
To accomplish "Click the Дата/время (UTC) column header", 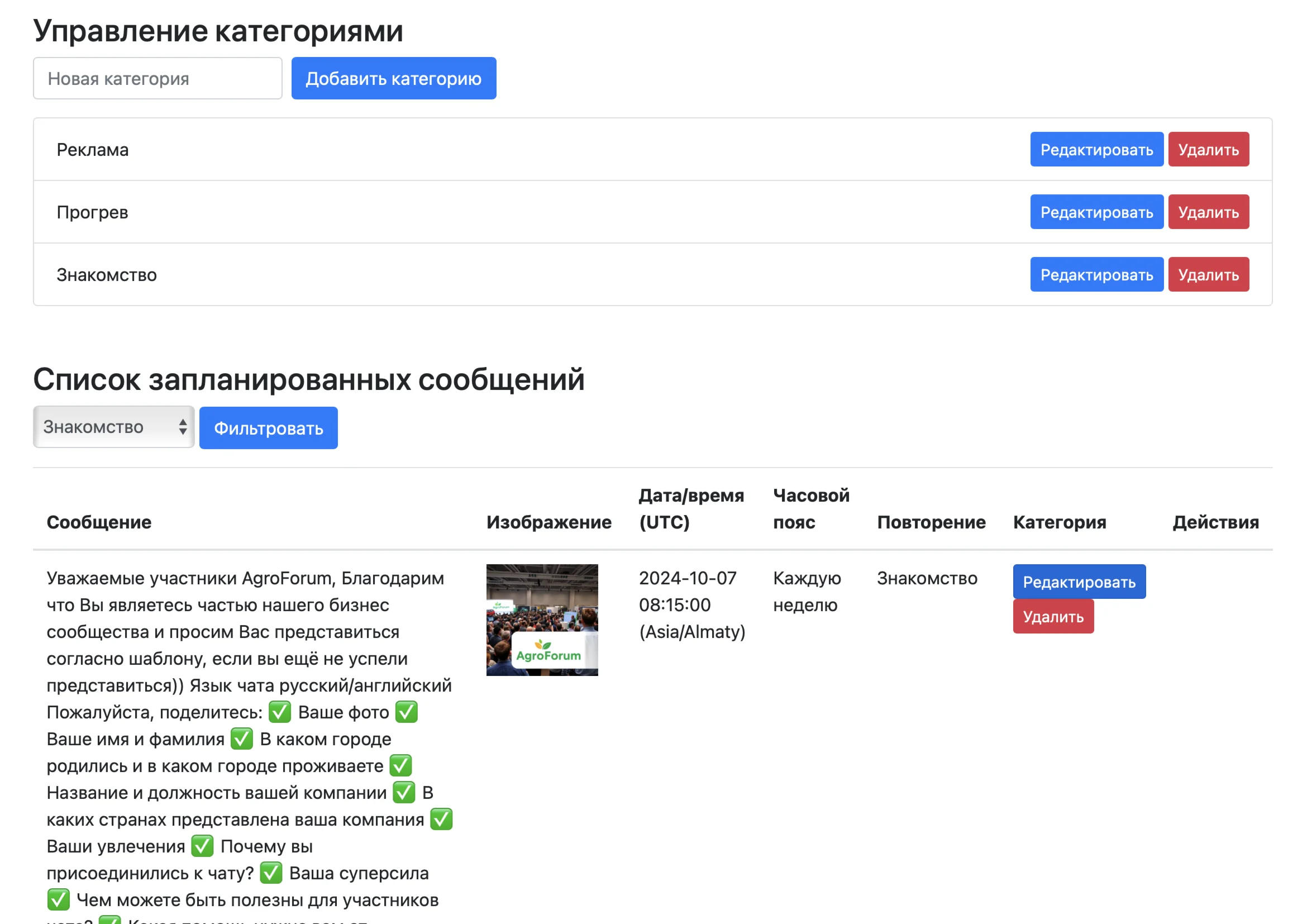I will pos(690,508).
